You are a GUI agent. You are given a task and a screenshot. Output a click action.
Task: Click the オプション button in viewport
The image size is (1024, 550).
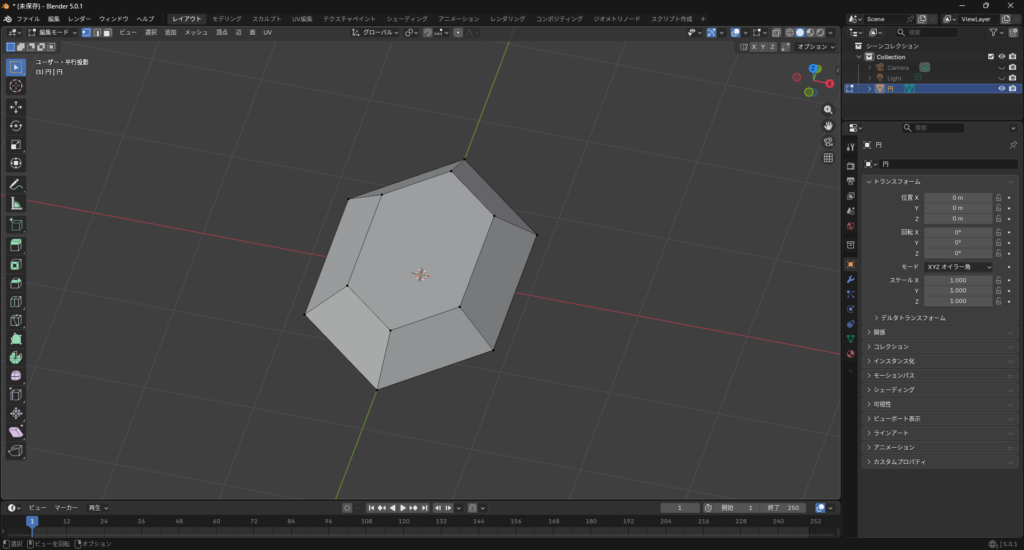pos(814,47)
